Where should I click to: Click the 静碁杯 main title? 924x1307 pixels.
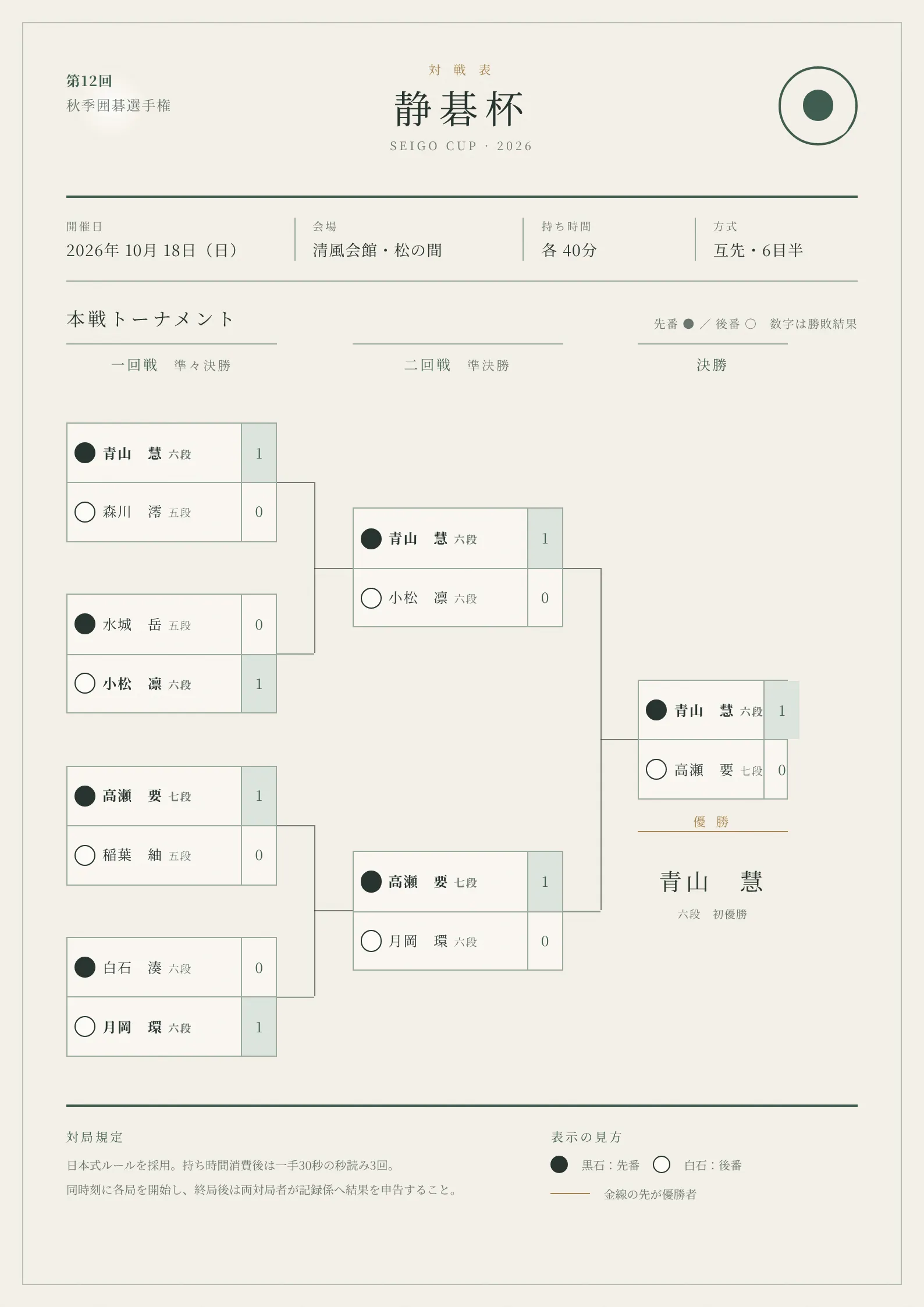pyautogui.click(x=459, y=109)
